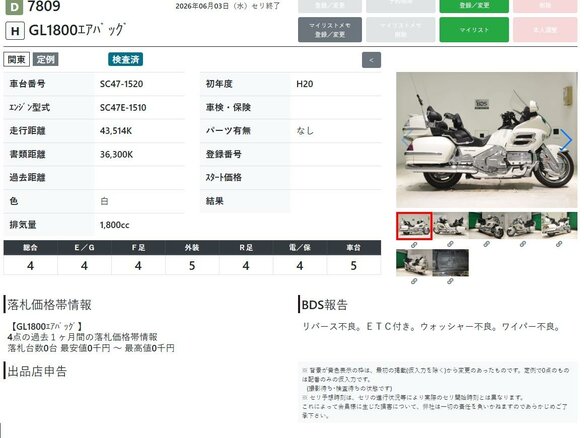Collapse panel with the gray chevron button
Viewport: 584px width, 438px height.
(371, 60)
